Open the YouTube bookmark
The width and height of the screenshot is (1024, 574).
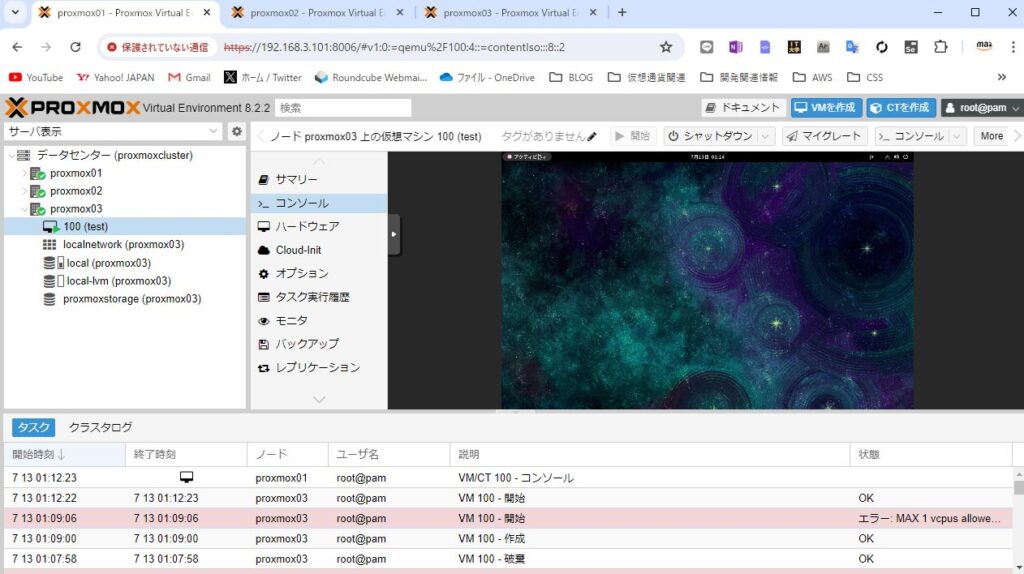pos(36,77)
